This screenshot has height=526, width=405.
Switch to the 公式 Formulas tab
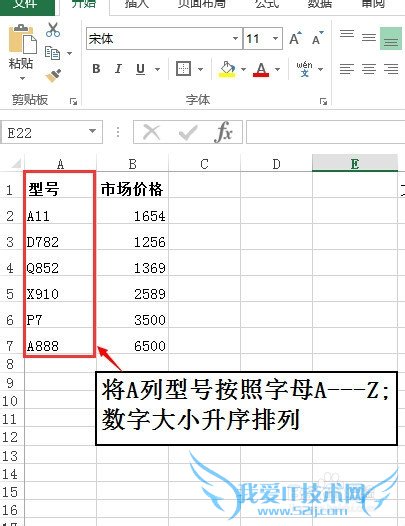[267, 5]
